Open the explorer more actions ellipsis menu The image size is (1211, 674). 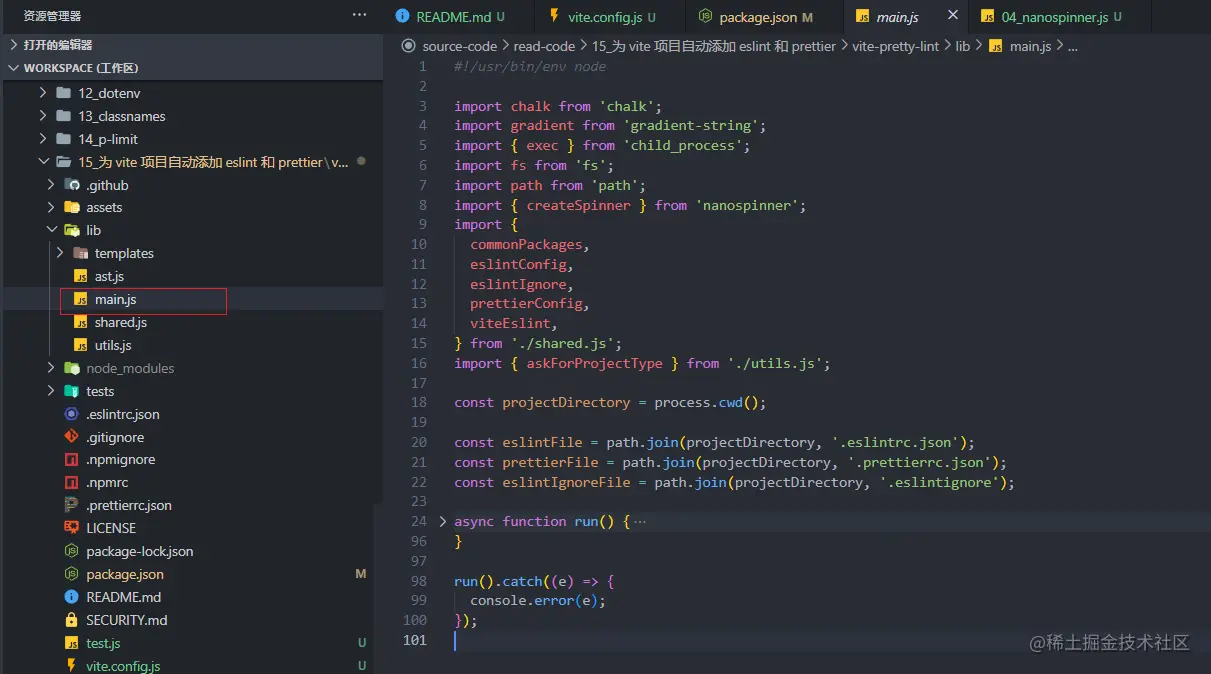[359, 15]
